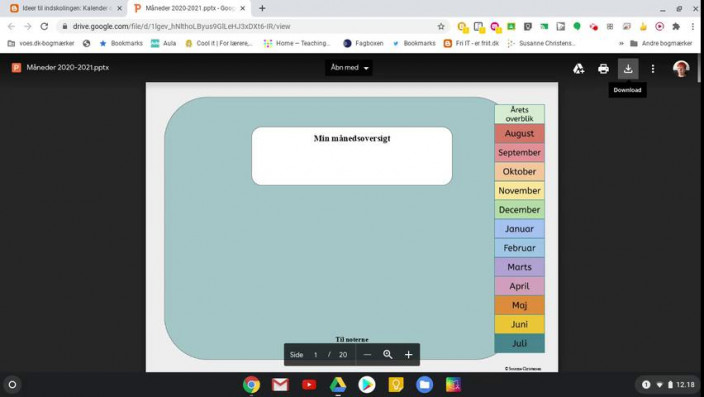704x397 pixels.
Task: Open Google account profile avatar
Action: [x=681, y=69]
